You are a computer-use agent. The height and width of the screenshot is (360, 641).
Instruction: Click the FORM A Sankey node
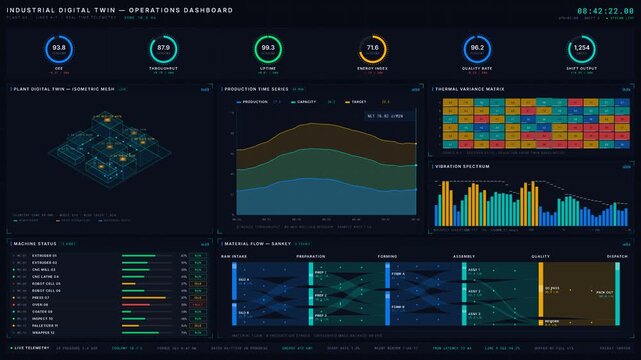[x=387, y=275]
